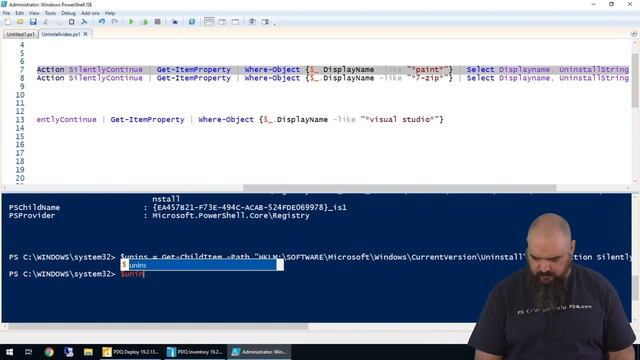Show script pane on top
The image size is (640, 360).
[x=209, y=22]
